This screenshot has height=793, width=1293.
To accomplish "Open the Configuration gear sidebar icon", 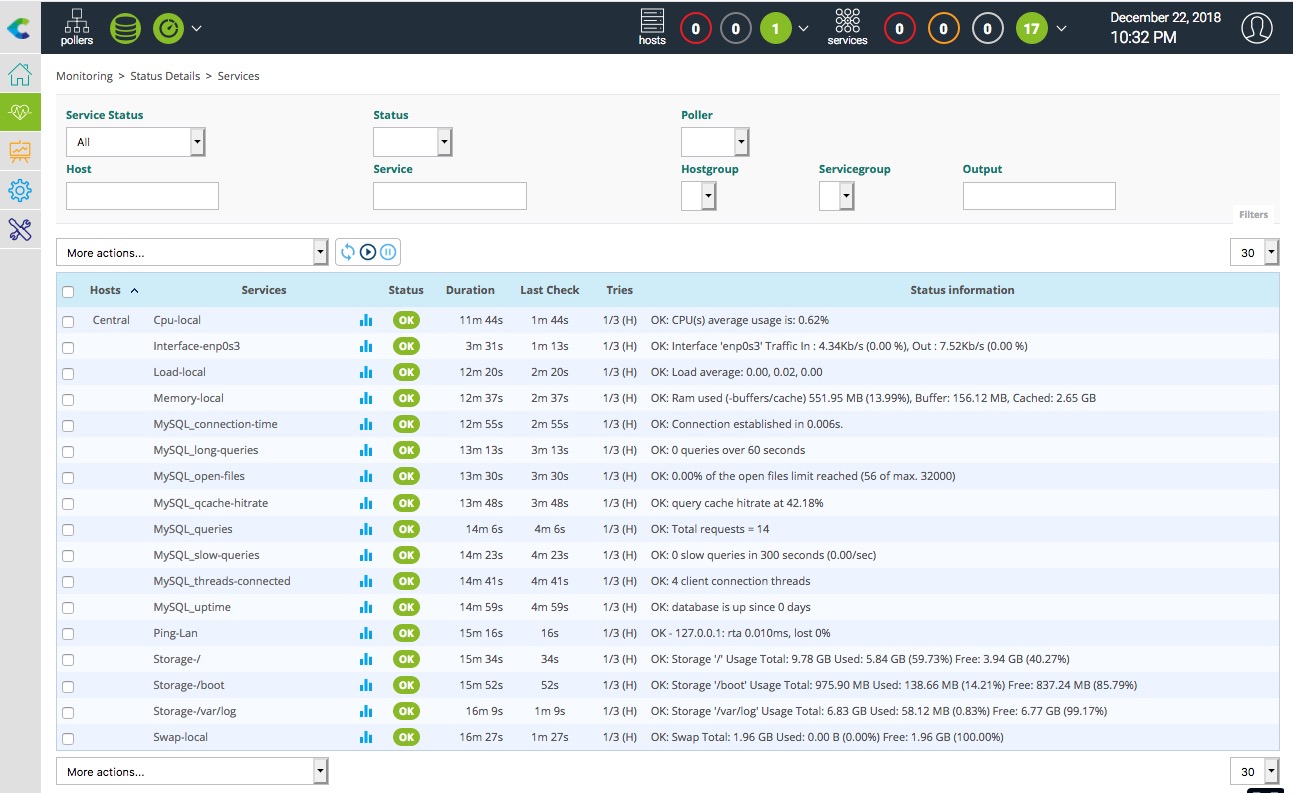I will click(x=20, y=191).
